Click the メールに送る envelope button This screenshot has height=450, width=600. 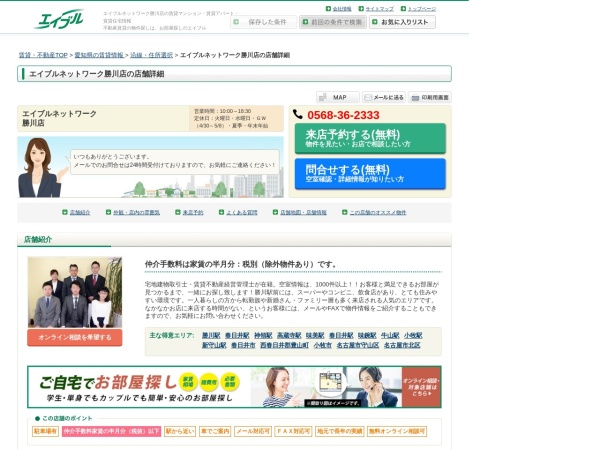coord(384,97)
